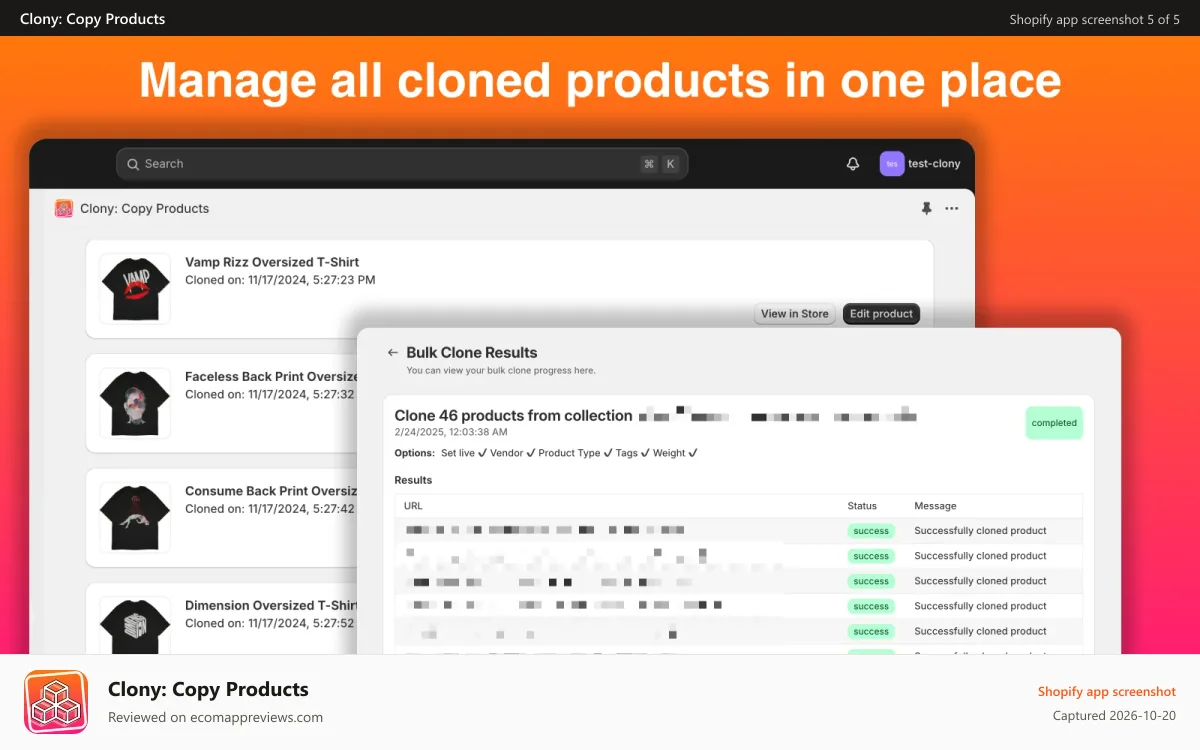
Task: Click the 2/24/2025, 12:03:38 AM timestamp
Action: tap(451, 432)
